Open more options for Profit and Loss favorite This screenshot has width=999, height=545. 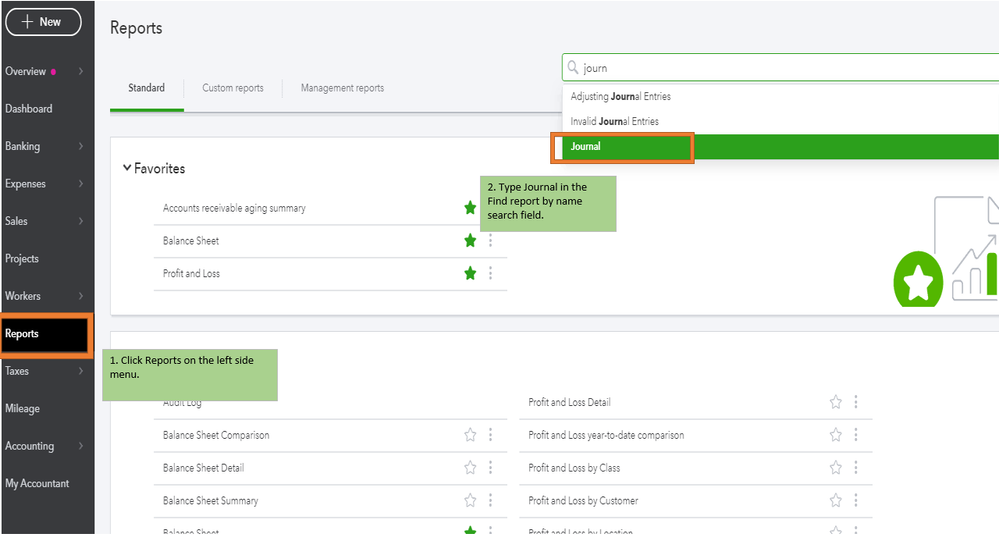pos(490,273)
